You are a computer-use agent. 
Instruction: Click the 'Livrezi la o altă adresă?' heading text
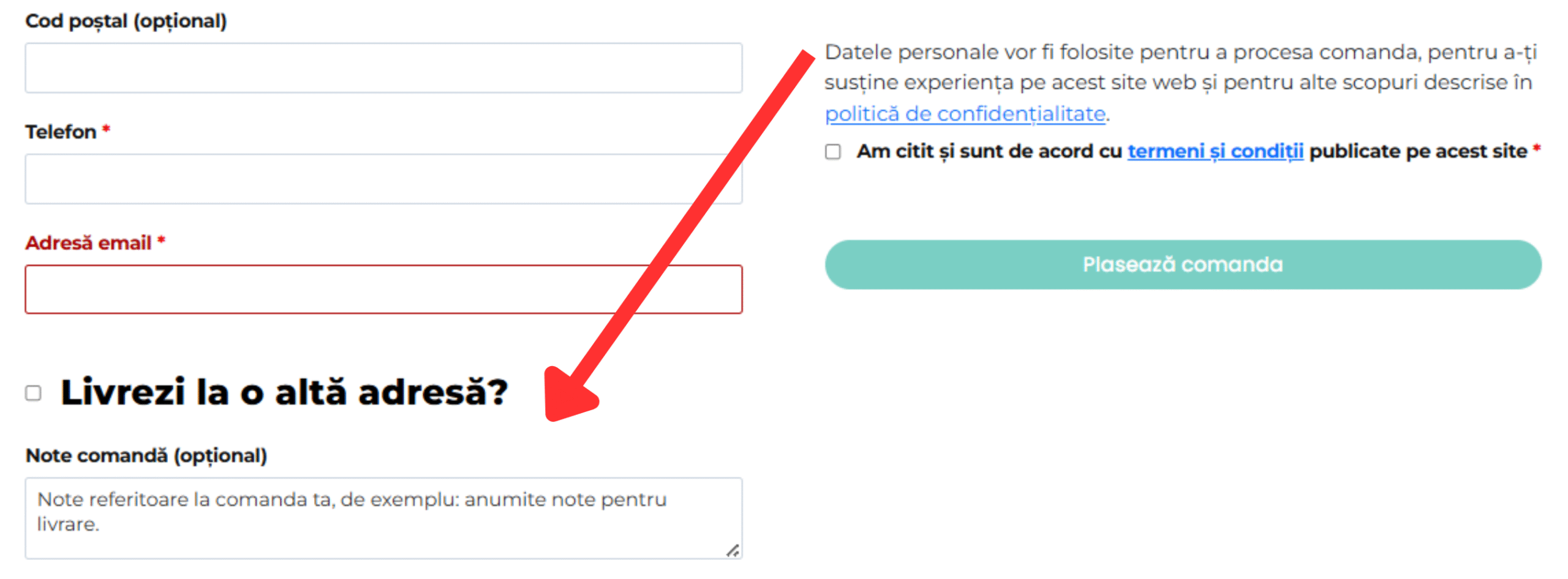coord(284,392)
